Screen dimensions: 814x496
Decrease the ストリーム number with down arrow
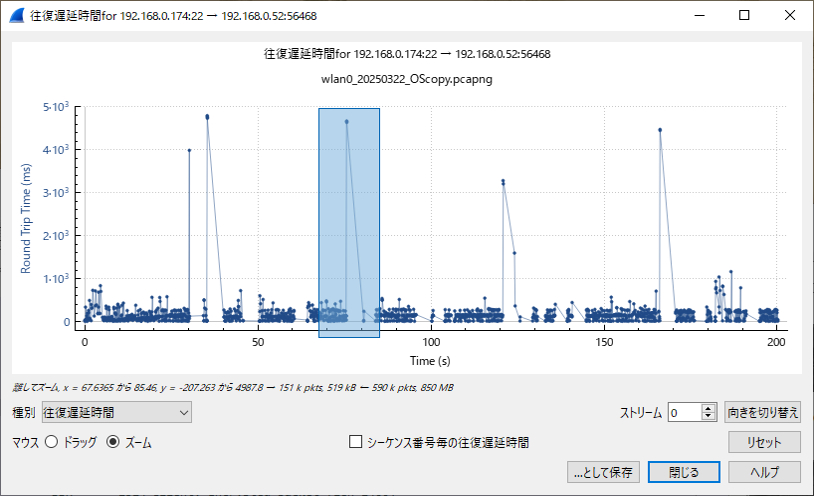[709, 417]
